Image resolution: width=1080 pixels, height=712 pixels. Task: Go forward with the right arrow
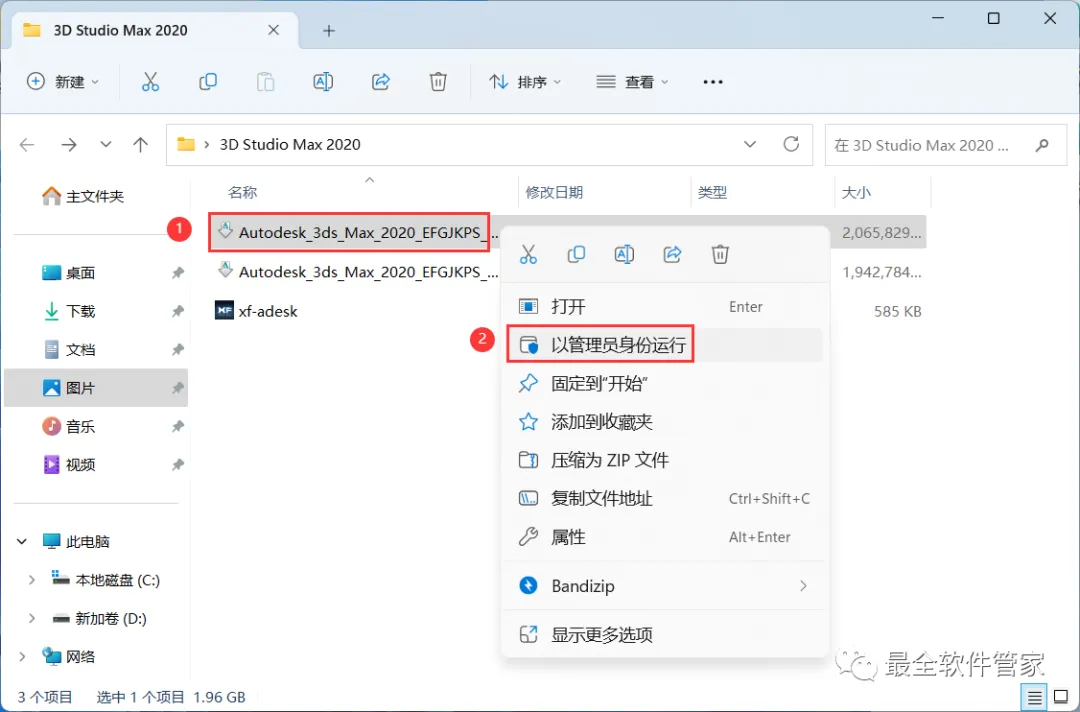click(x=68, y=145)
